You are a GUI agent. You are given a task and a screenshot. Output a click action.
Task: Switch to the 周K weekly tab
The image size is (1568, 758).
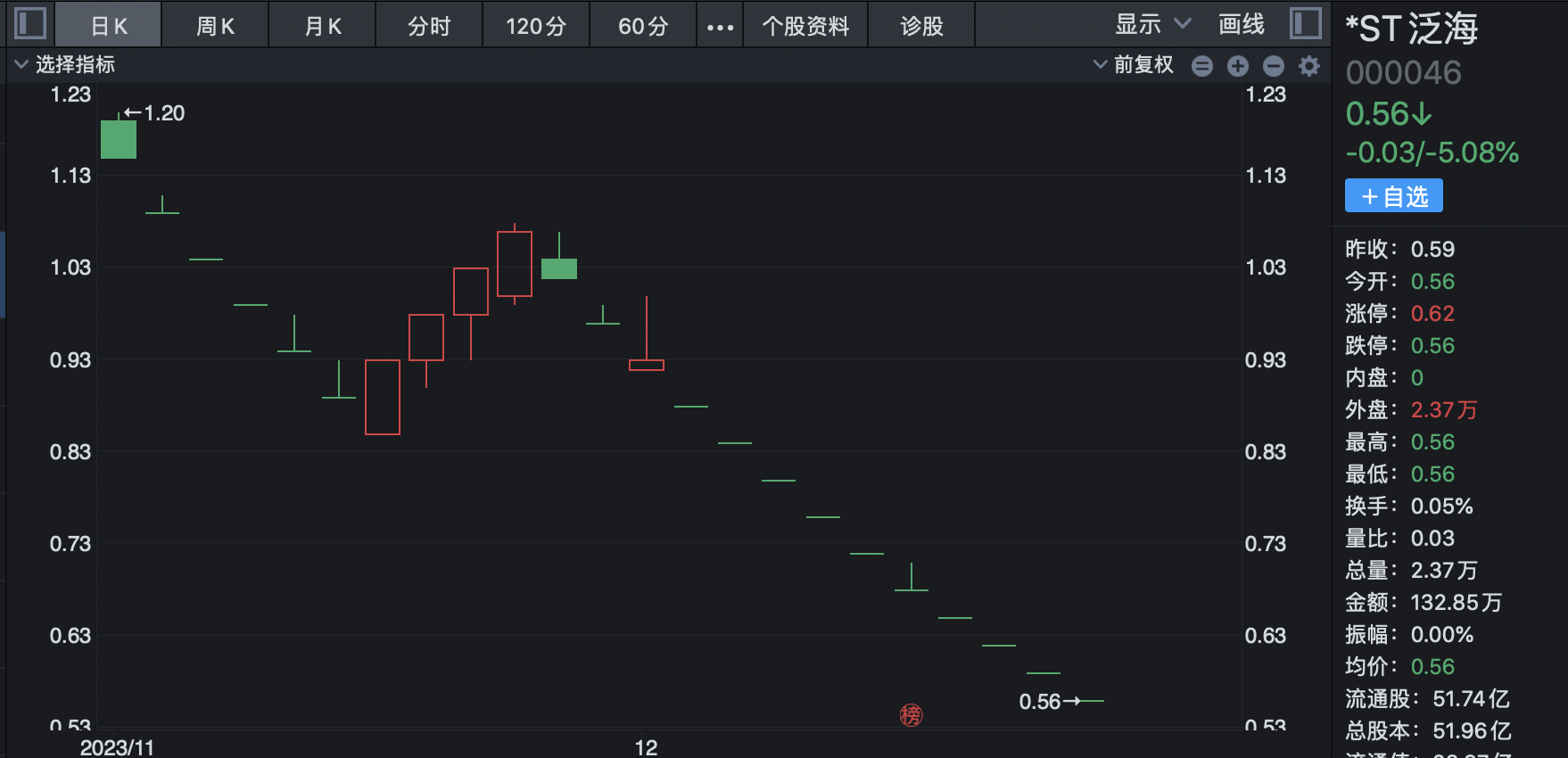pos(215,27)
